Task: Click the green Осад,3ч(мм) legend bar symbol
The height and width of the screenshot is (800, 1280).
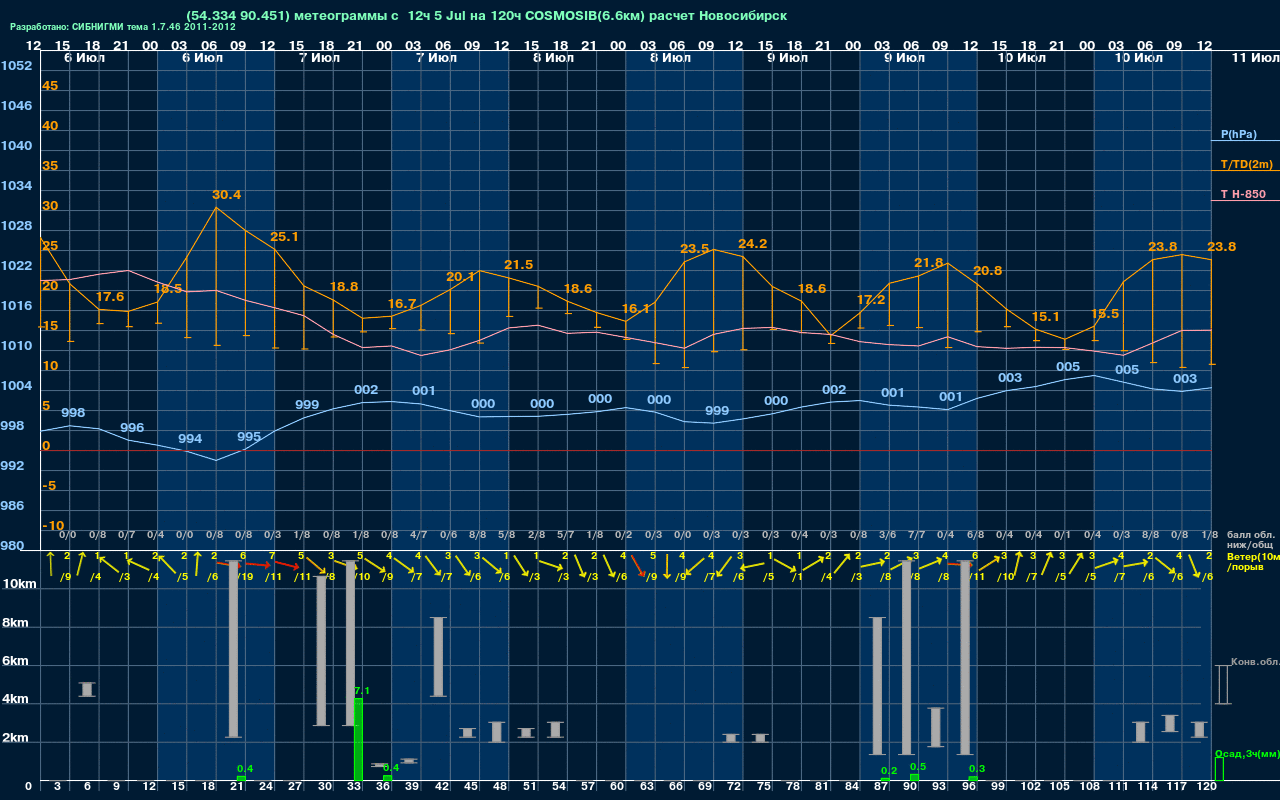Action: point(1218,769)
